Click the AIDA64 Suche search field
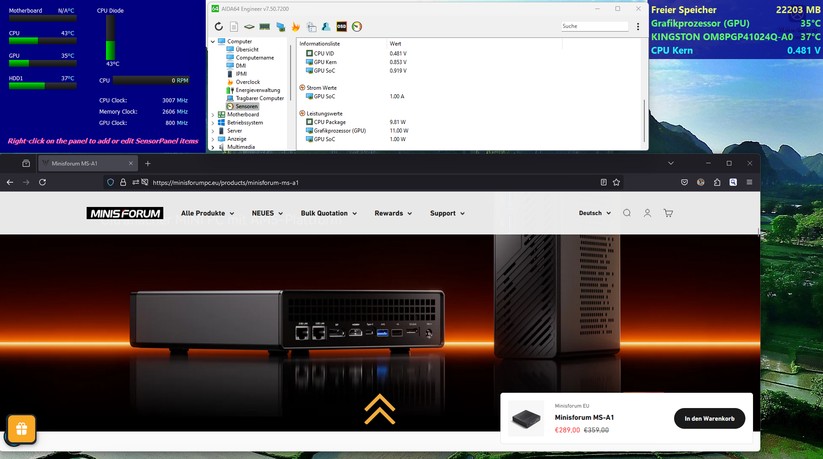Image resolution: width=823 pixels, height=459 pixels. (594, 26)
